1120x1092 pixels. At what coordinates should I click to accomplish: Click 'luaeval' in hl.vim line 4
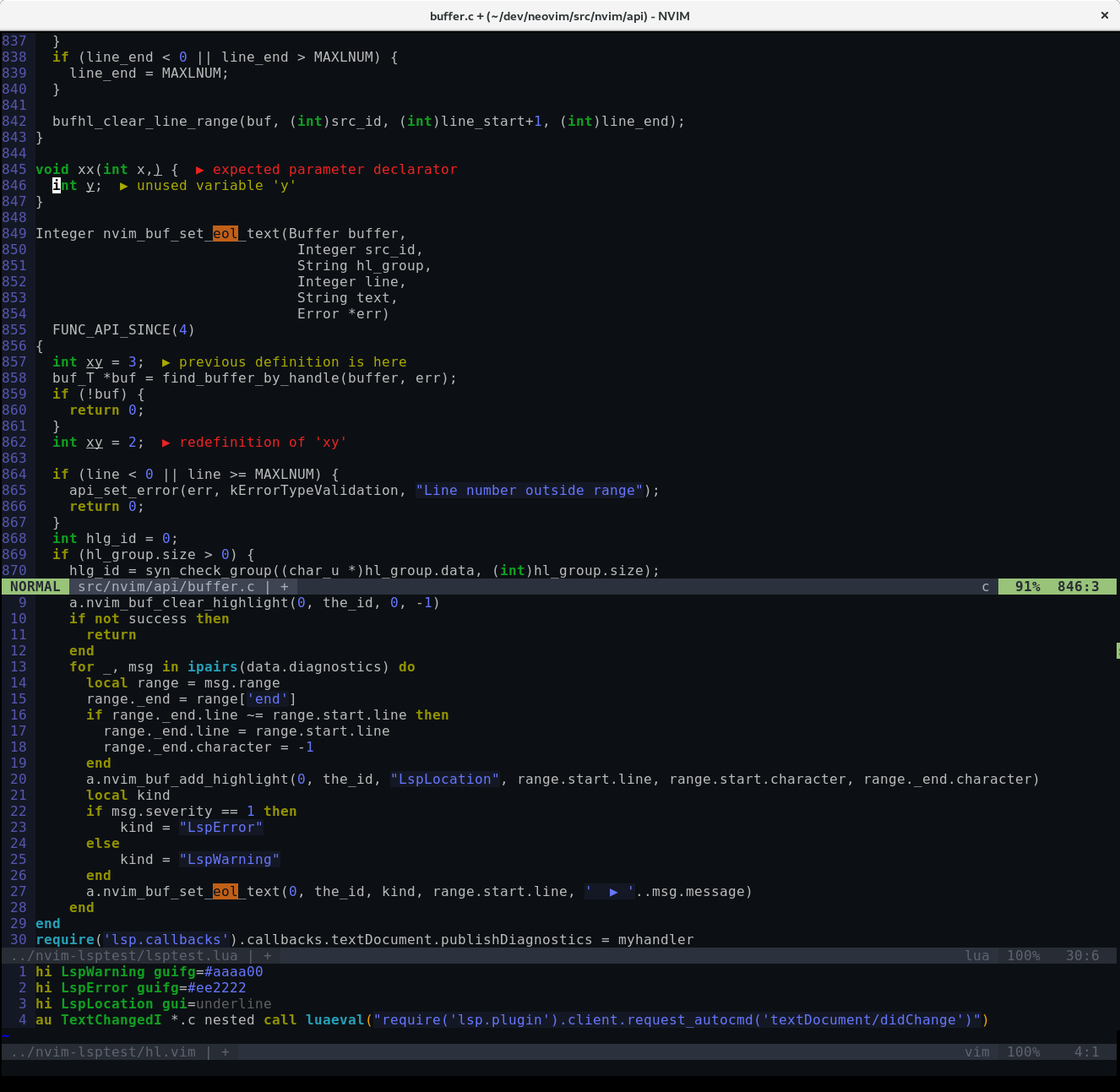(335, 1020)
